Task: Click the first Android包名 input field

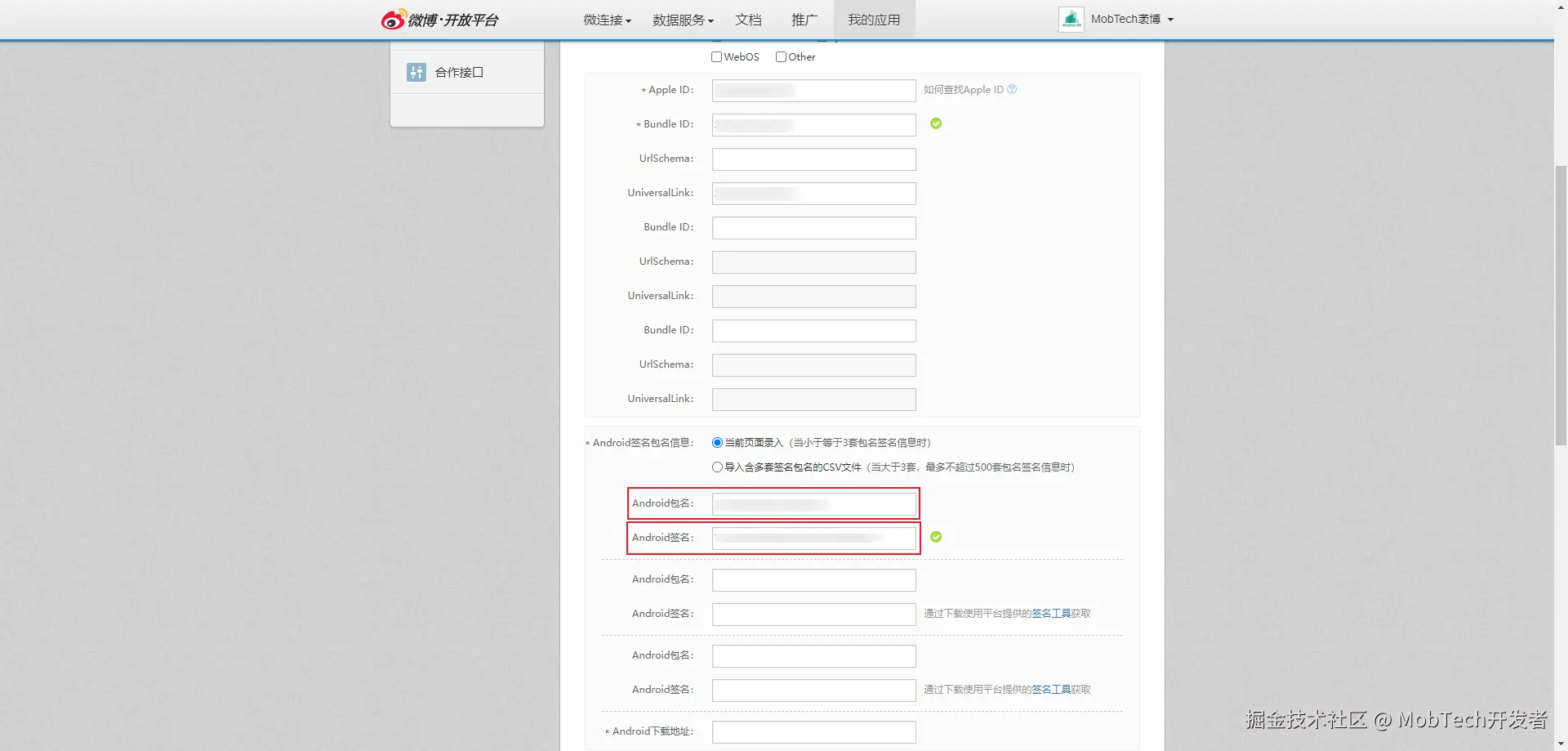Action: tap(814, 503)
